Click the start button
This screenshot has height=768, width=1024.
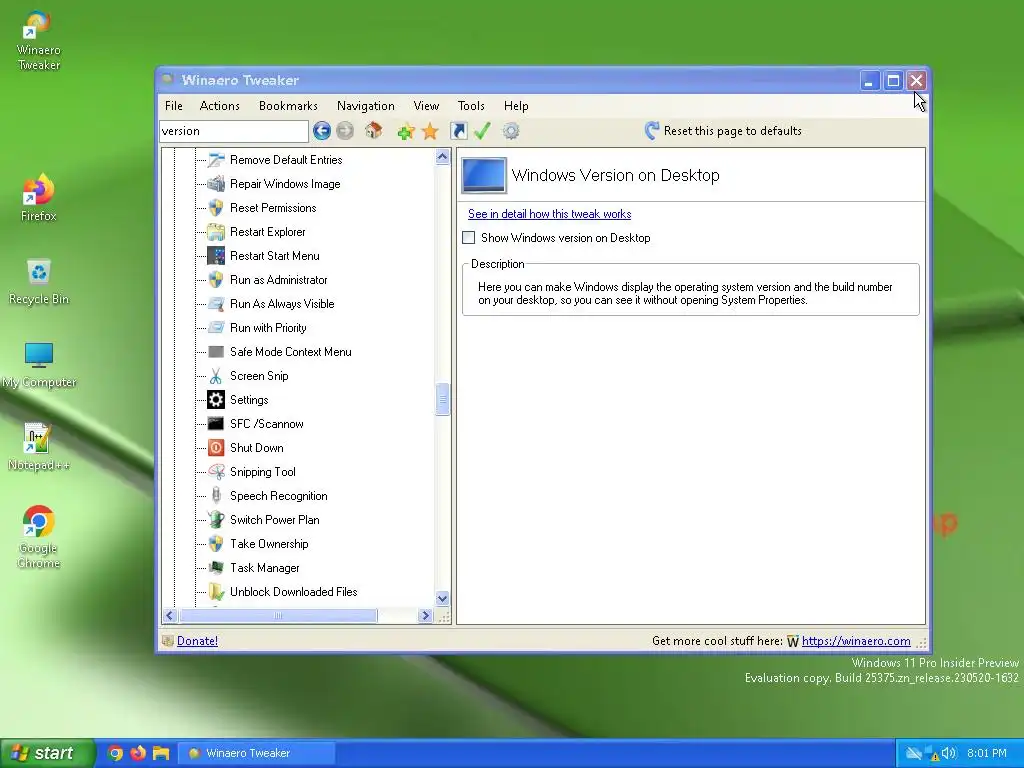47,753
